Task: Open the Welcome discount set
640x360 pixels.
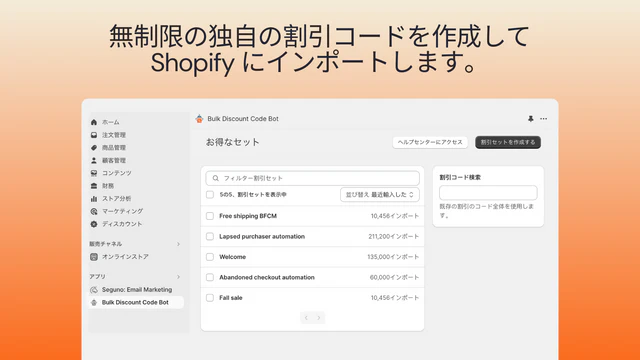Action: point(233,257)
